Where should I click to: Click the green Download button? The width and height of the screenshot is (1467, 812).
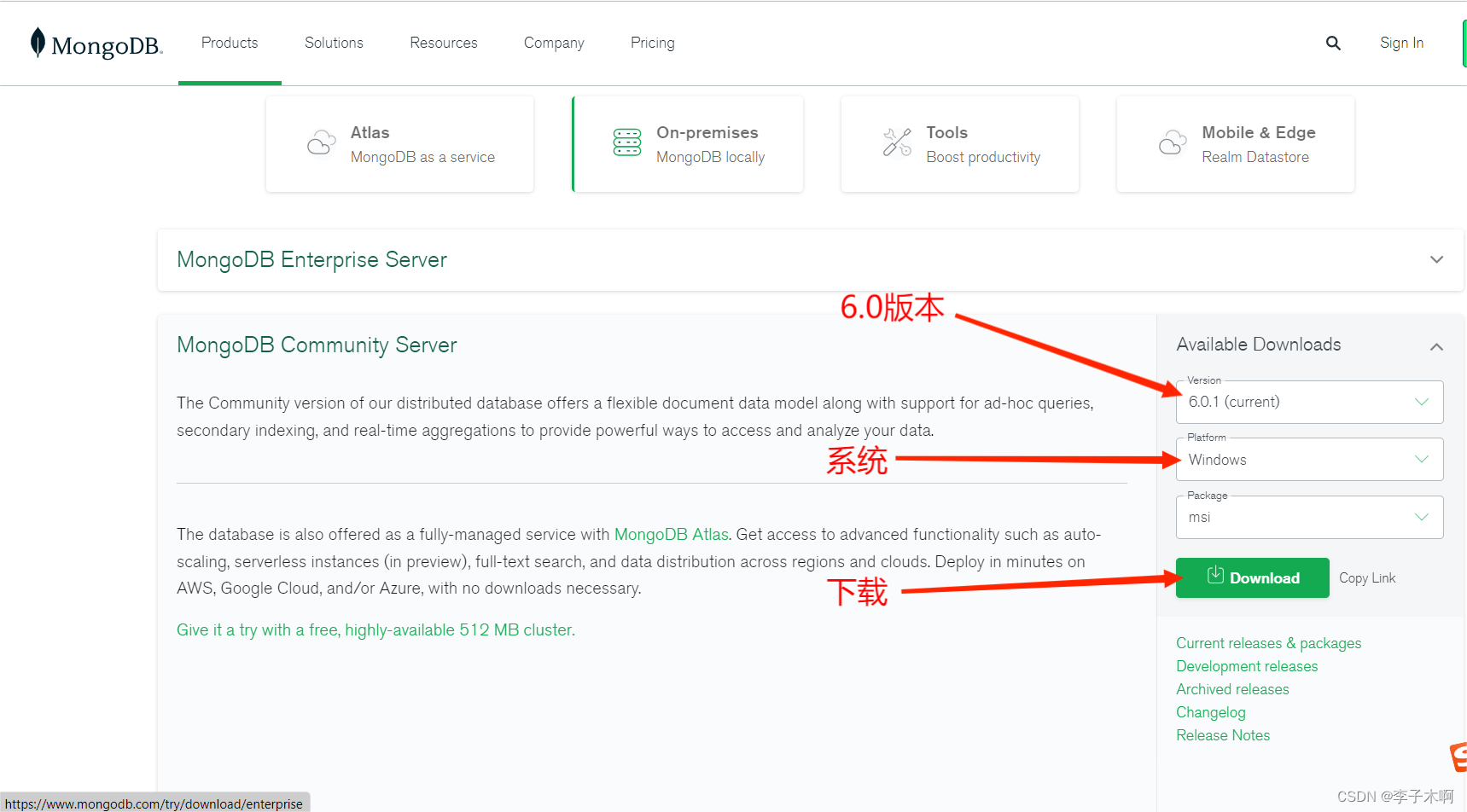pyautogui.click(x=1253, y=577)
